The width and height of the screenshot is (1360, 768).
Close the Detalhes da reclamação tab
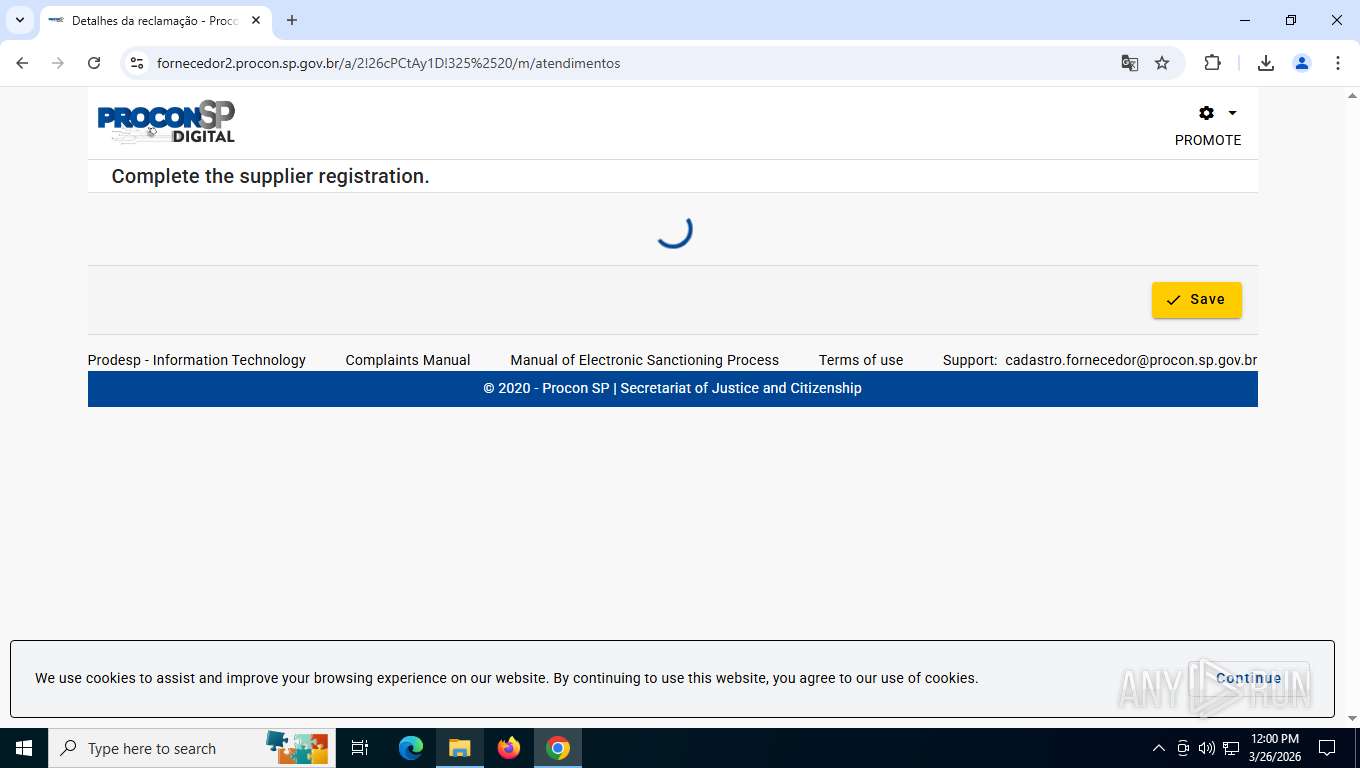coord(256,20)
